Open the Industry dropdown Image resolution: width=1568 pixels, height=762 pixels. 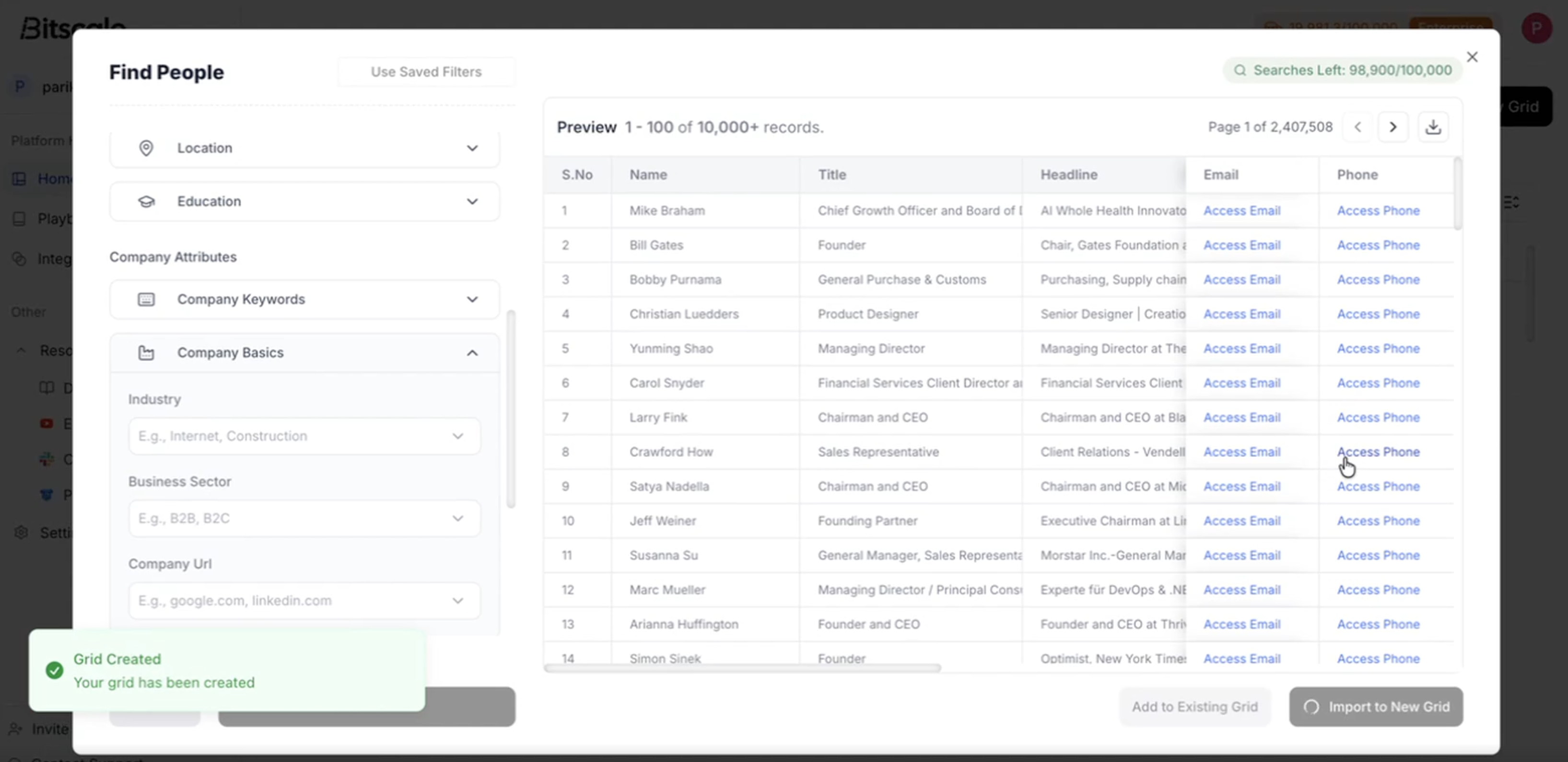coord(304,436)
